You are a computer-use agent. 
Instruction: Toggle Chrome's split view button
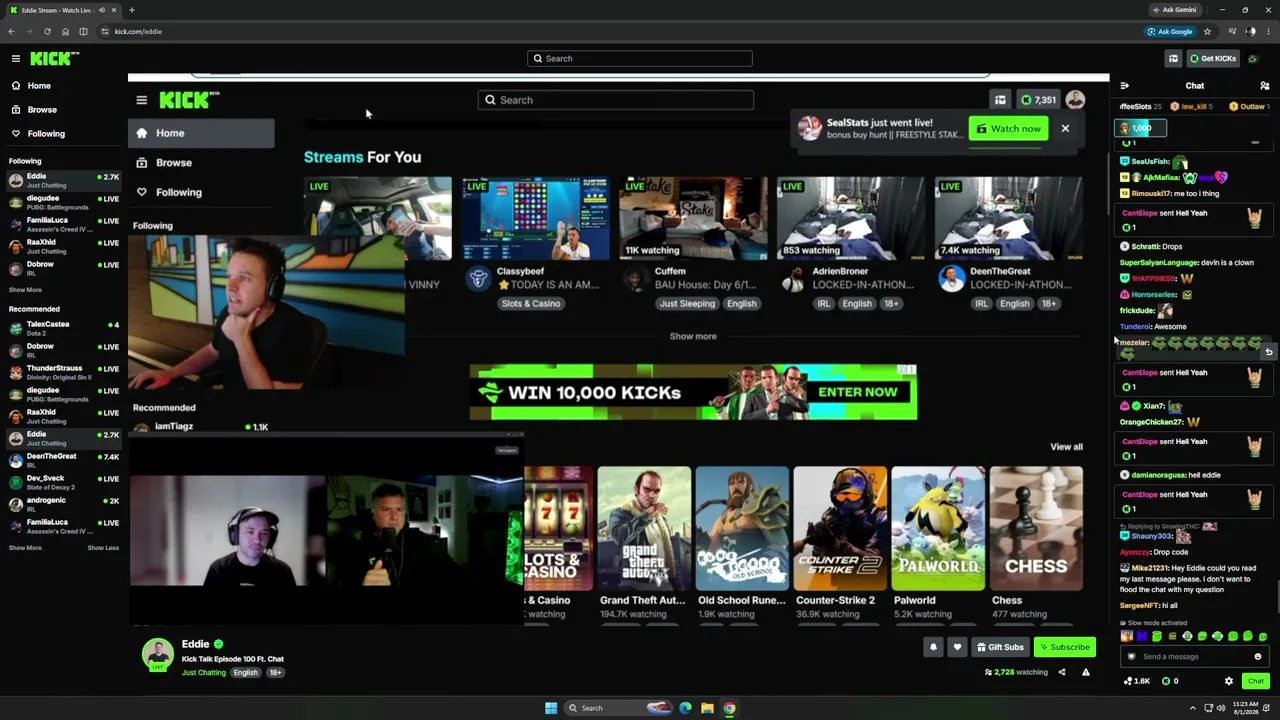point(83,32)
